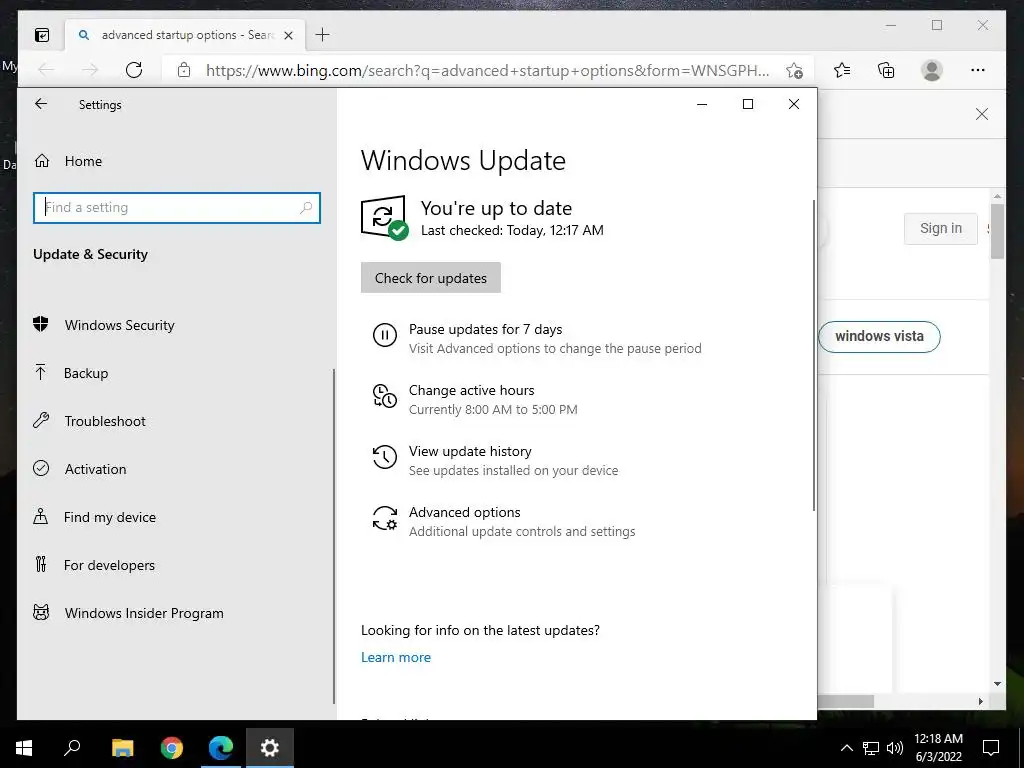
Task: Click the Settings content scrollbar
Action: (814, 356)
